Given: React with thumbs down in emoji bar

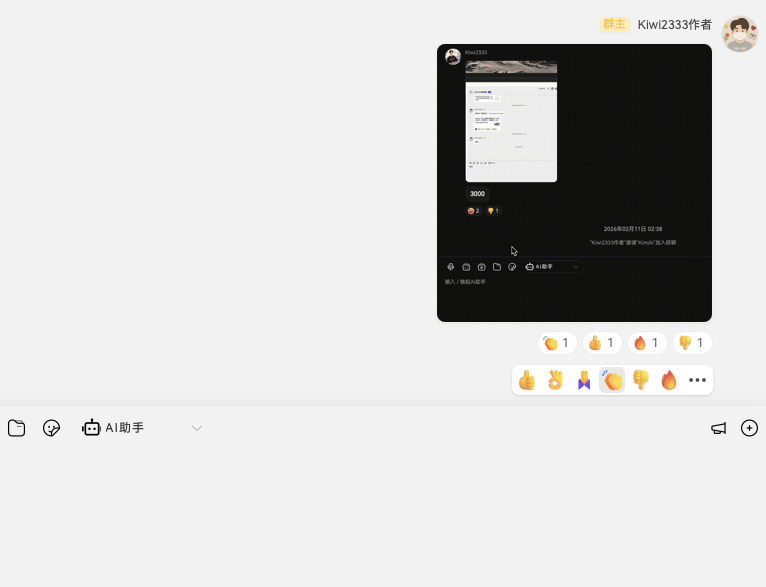Looking at the screenshot, I should (641, 380).
